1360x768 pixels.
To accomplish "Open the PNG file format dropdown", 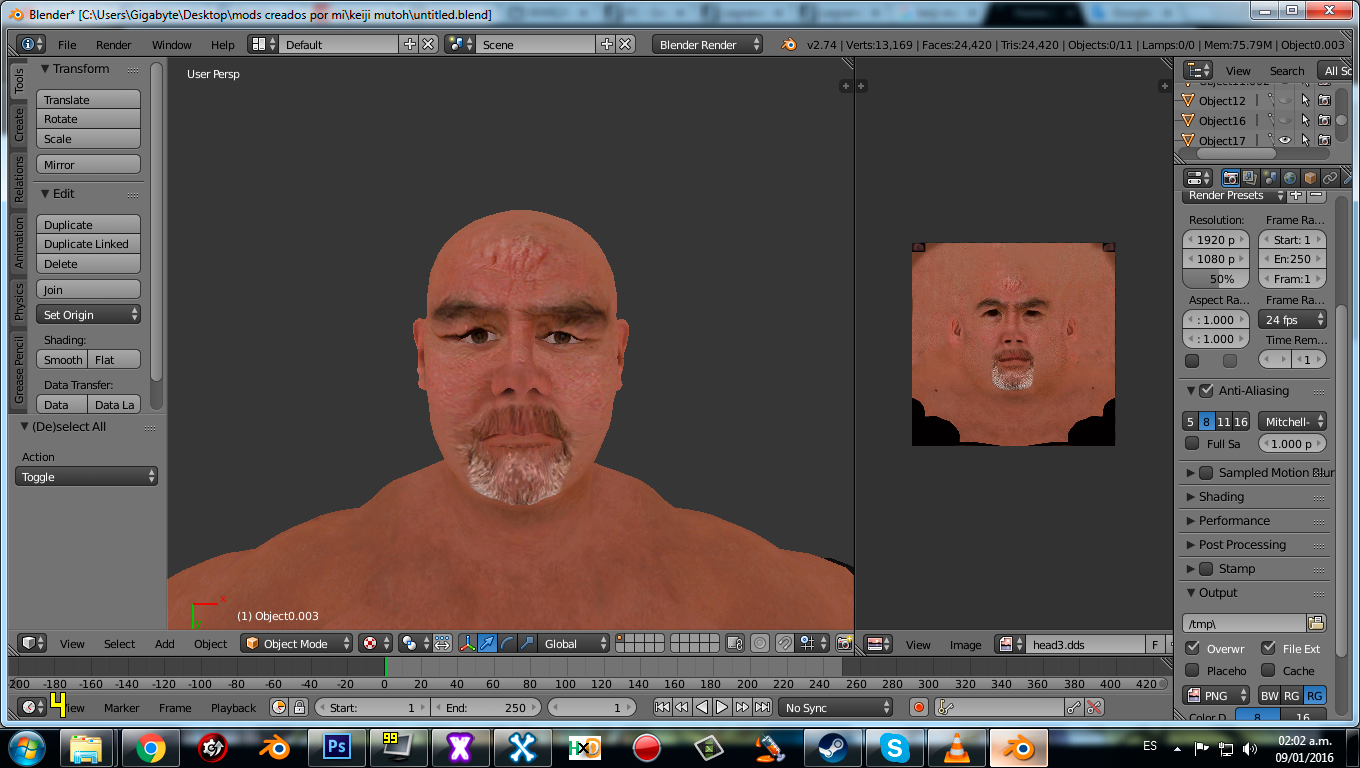I will [1216, 695].
